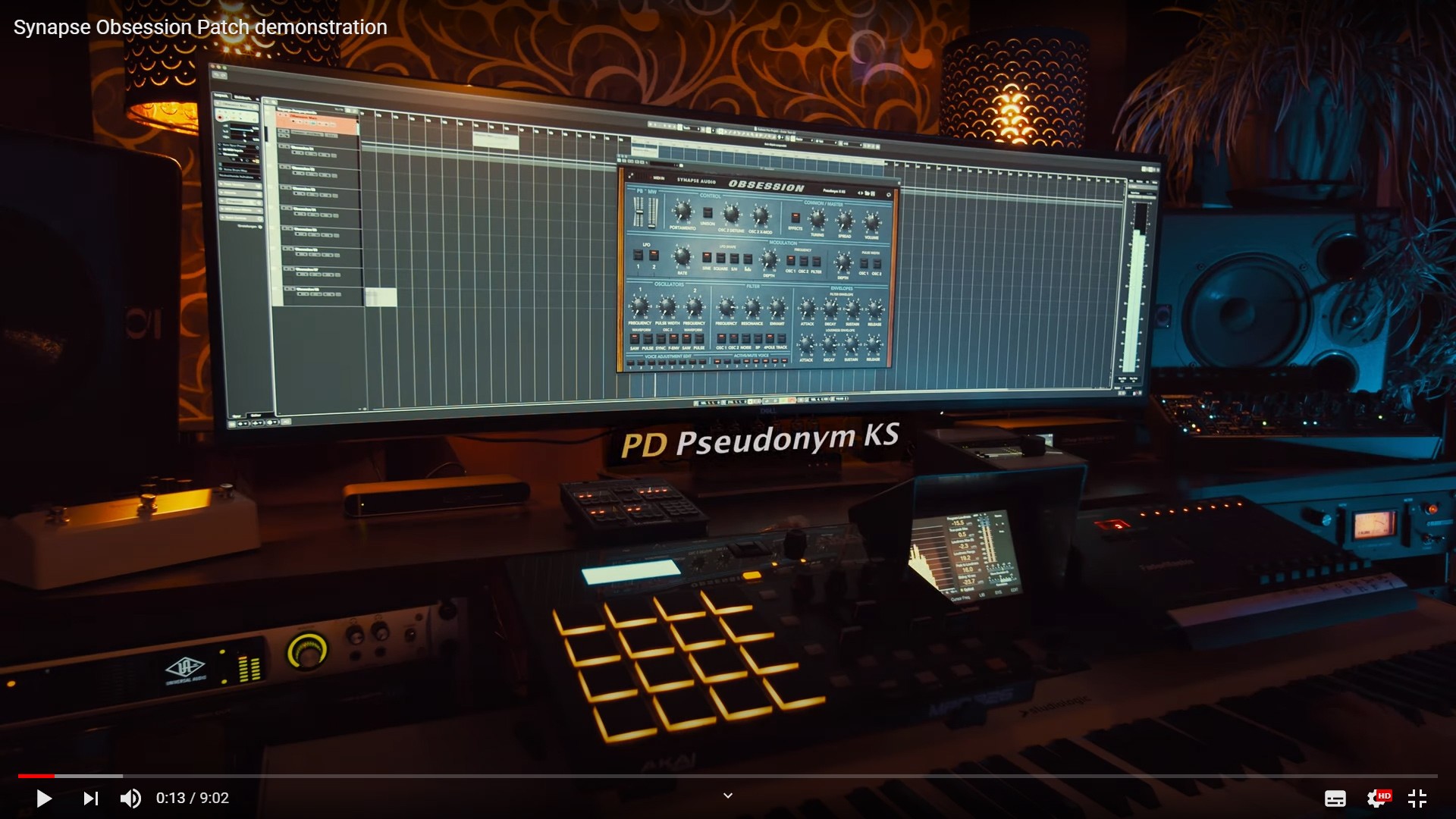This screenshot has height=819, width=1456.
Task: Open the Obsession preset name dropdown
Action: [834, 191]
